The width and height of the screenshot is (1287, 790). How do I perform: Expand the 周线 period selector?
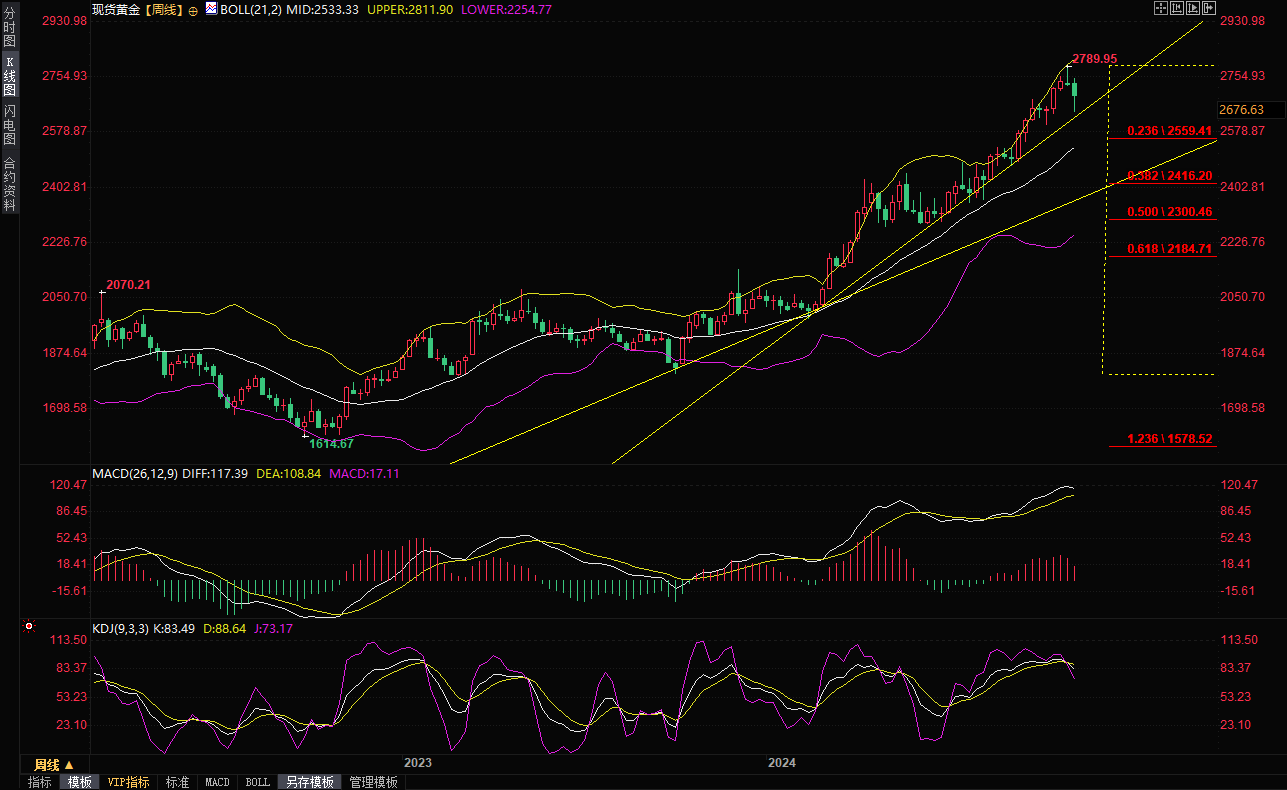(54, 765)
